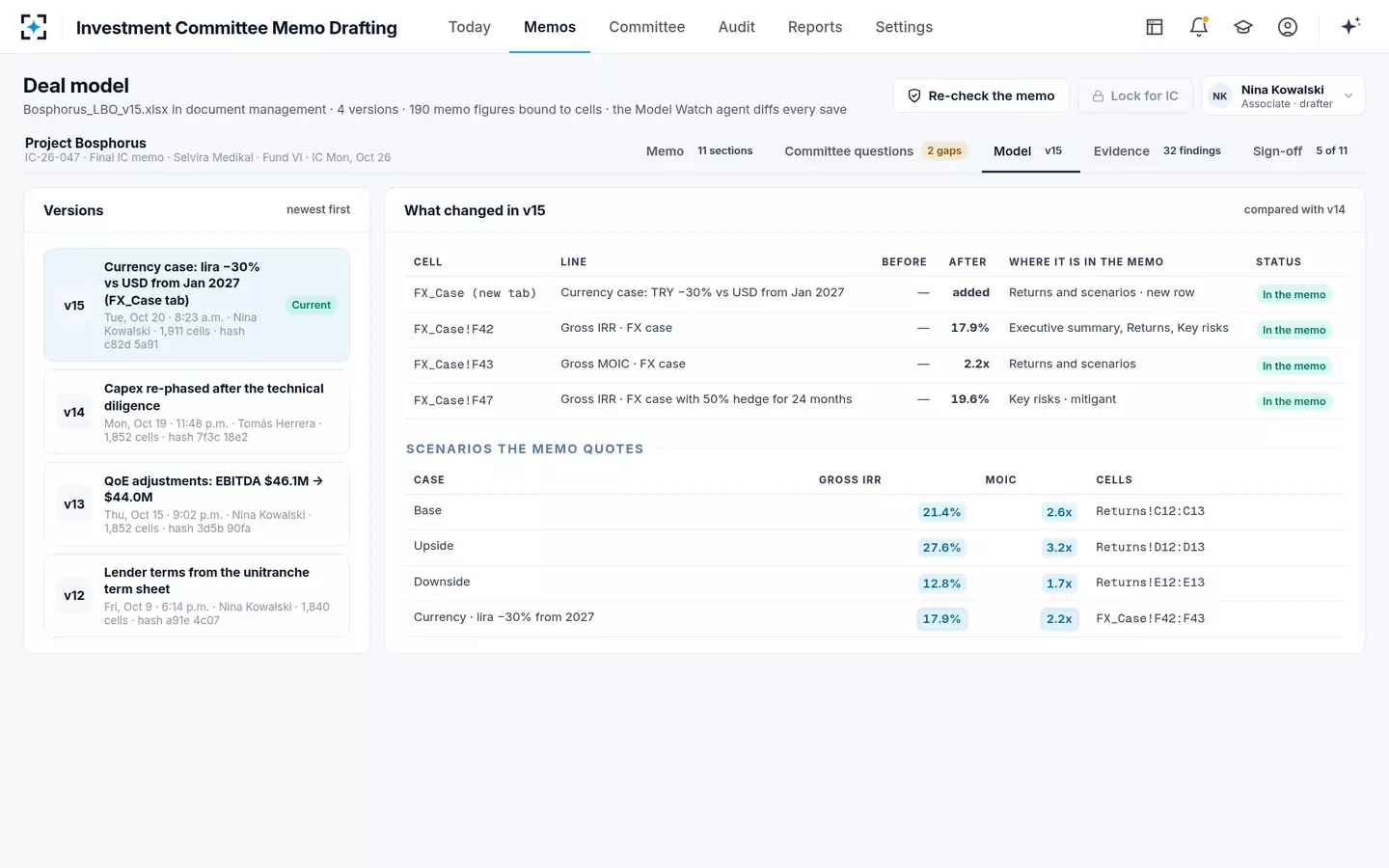Click 'newest first' sort label
1389x868 pixels.
tap(318, 209)
